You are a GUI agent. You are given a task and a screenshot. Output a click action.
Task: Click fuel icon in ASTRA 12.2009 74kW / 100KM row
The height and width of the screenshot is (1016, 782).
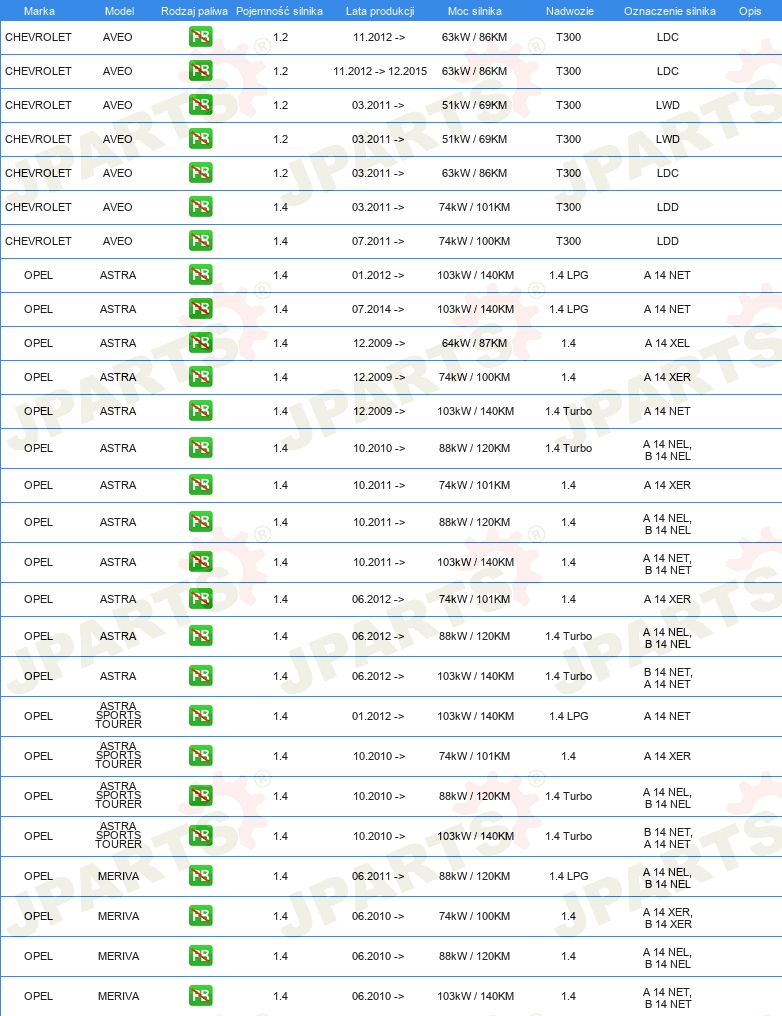point(201,377)
